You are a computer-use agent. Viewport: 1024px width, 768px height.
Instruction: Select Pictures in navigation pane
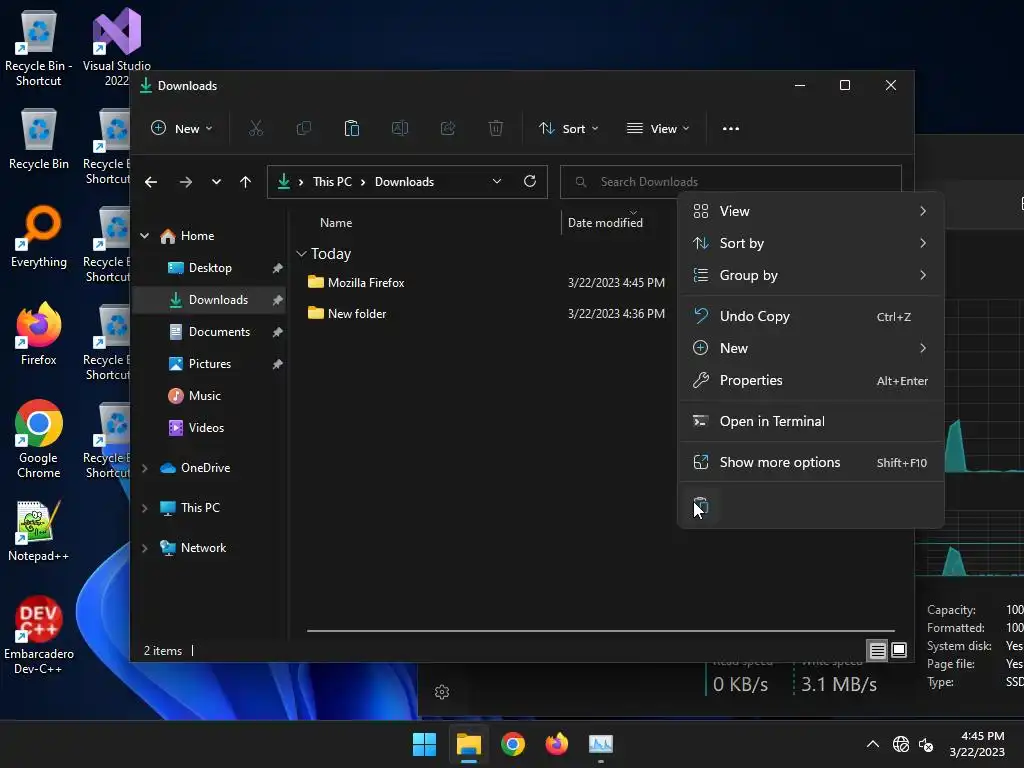(x=209, y=364)
